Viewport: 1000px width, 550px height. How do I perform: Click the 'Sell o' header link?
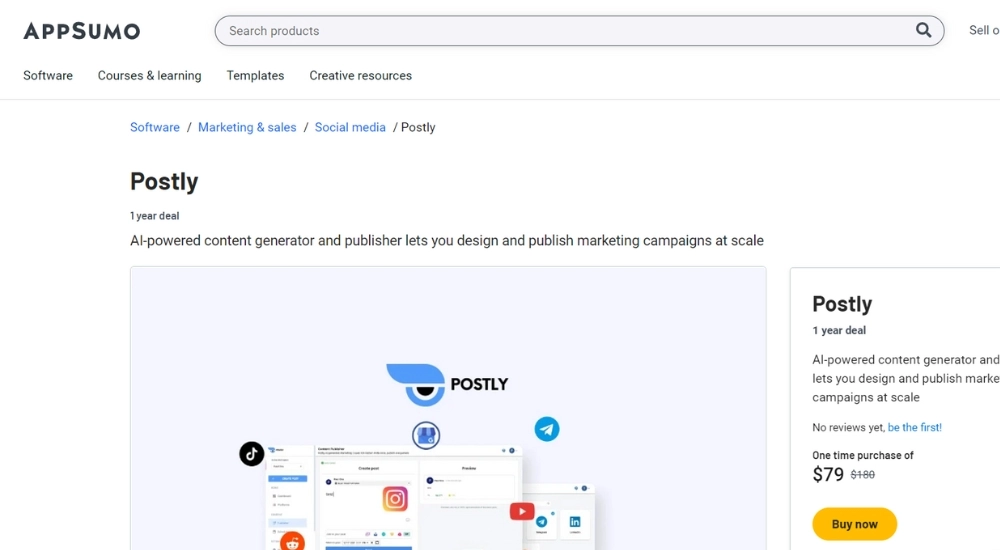[984, 30]
